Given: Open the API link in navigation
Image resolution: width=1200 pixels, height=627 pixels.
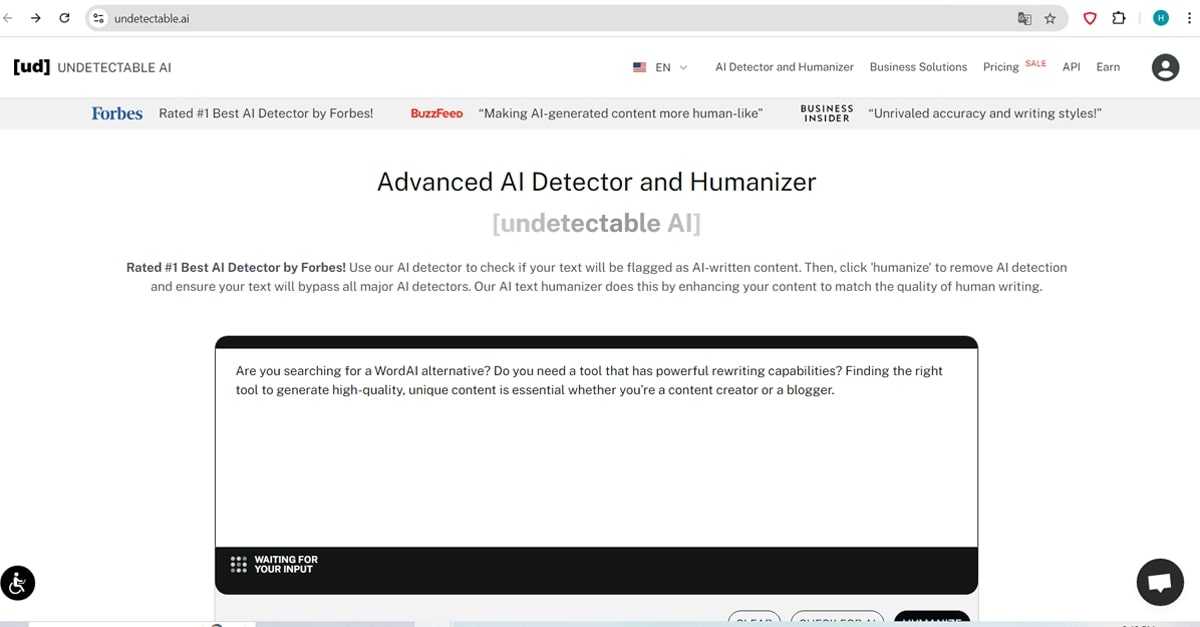Looking at the screenshot, I should [1071, 67].
